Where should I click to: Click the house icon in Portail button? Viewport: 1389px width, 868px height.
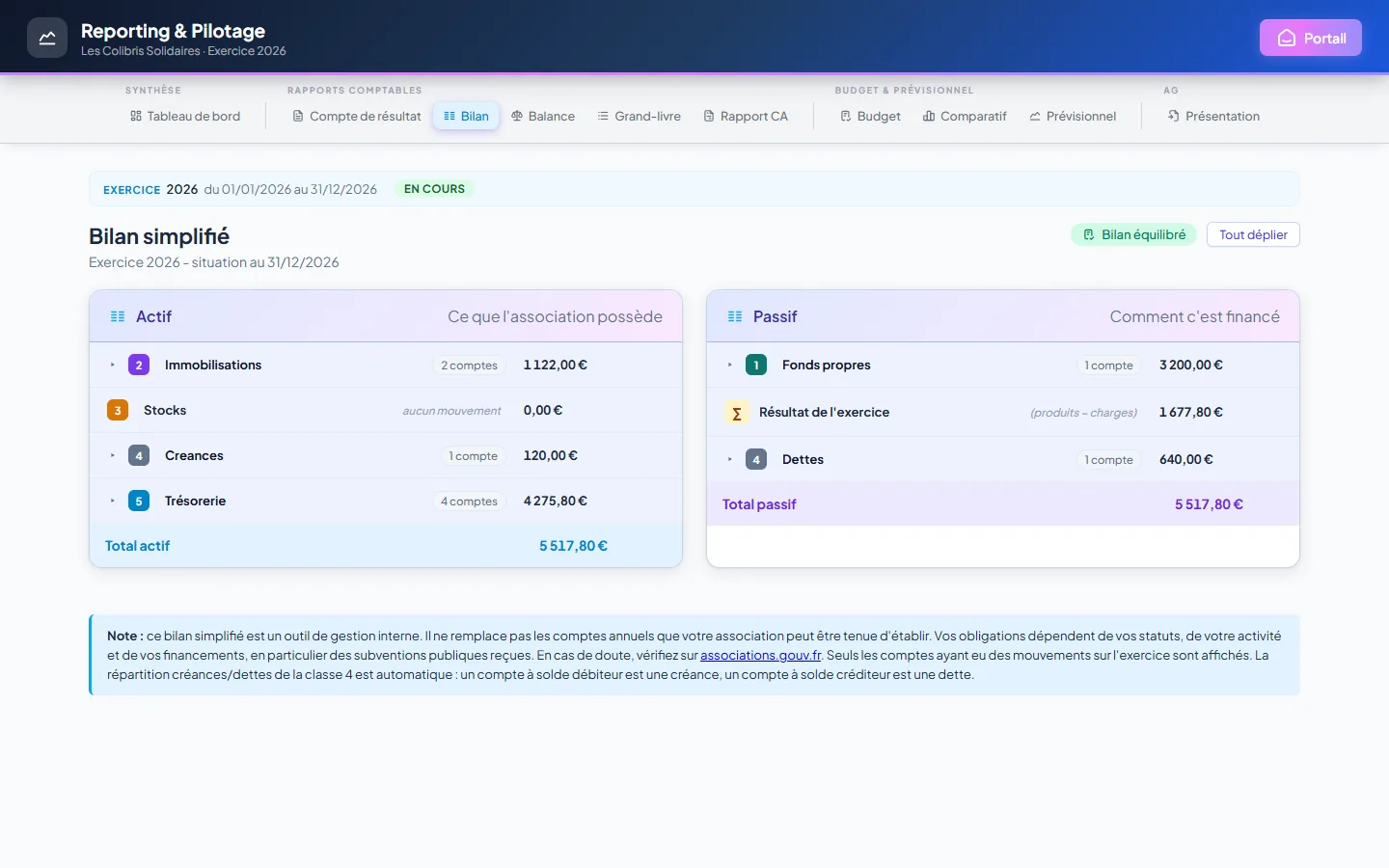coord(1287,39)
